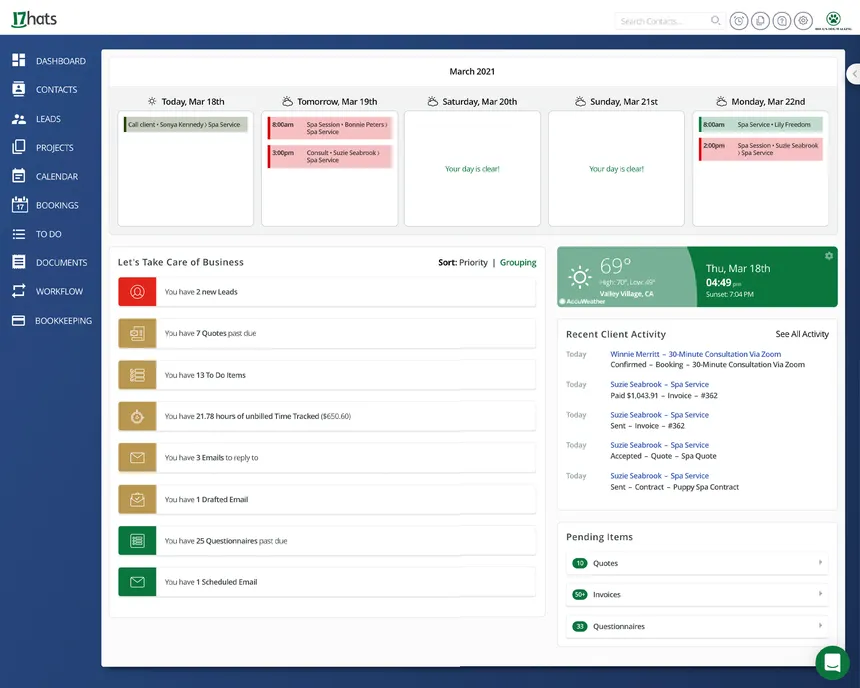Open notifications via the bell icon
The image size is (860, 688).
point(760,20)
